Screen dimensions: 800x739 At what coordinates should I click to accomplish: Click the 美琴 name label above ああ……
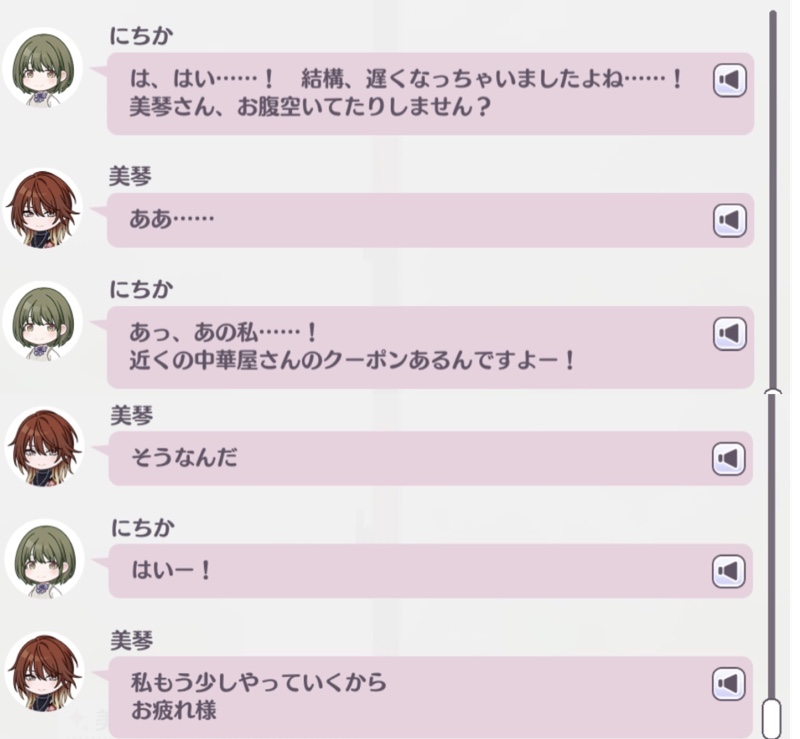coord(131,177)
